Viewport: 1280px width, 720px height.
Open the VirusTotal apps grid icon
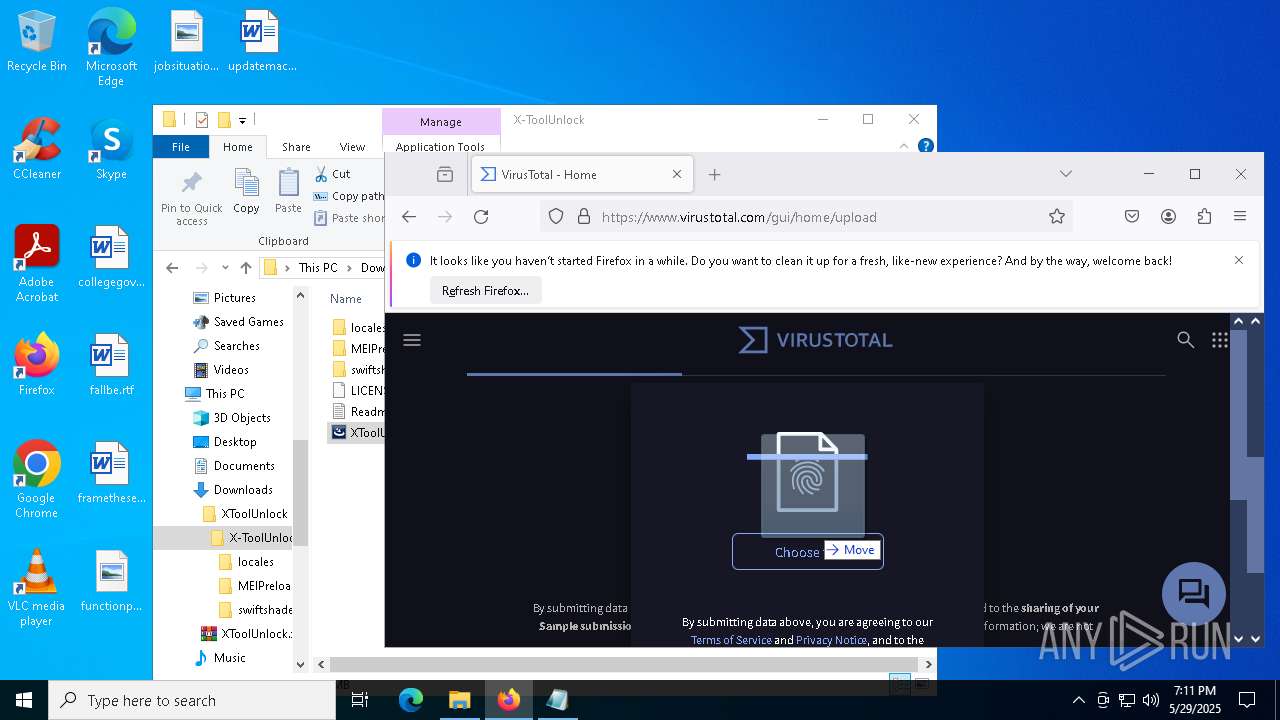tap(1220, 340)
